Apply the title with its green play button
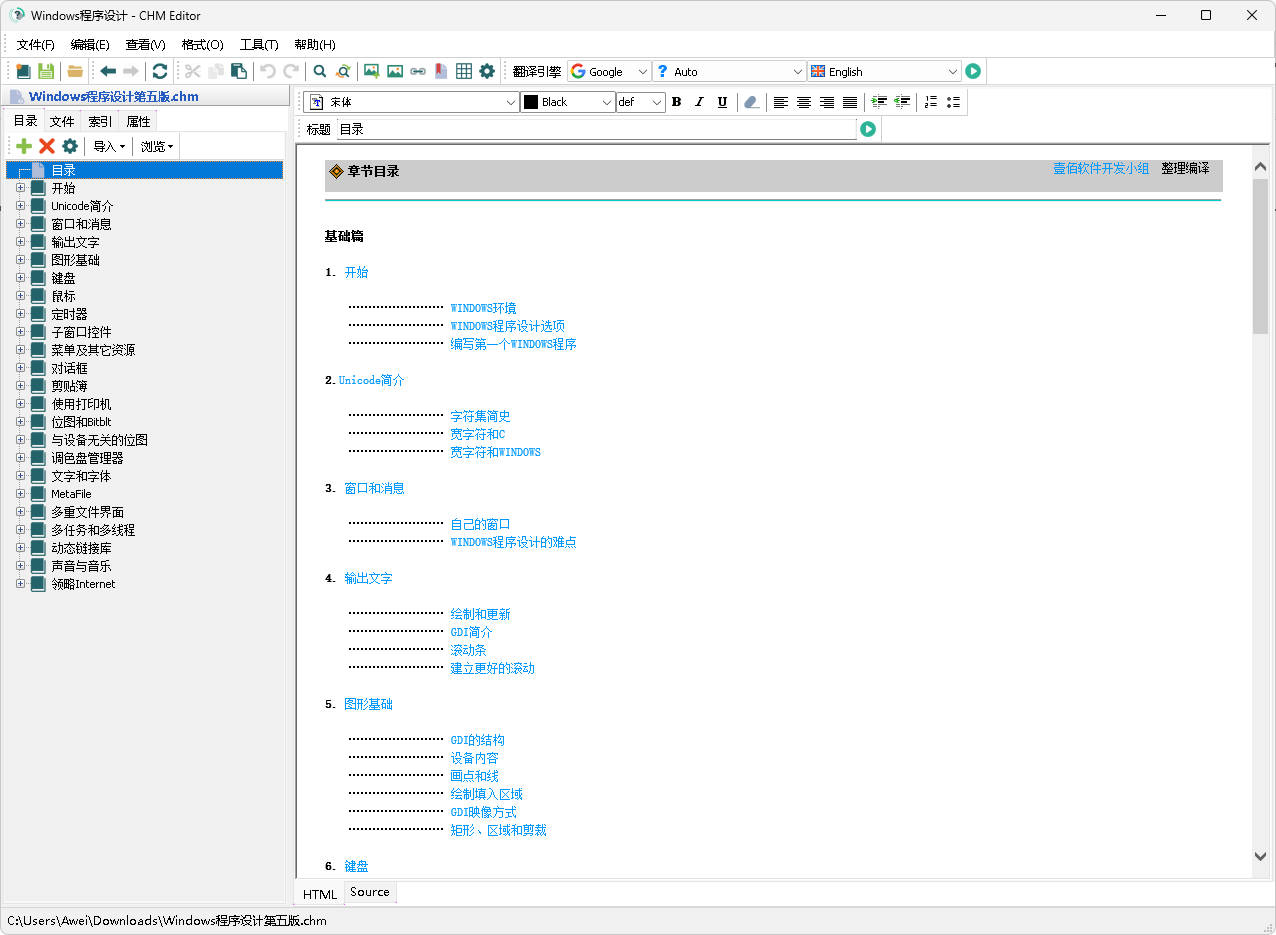Screen dimensions: 1276x935 [868, 129]
